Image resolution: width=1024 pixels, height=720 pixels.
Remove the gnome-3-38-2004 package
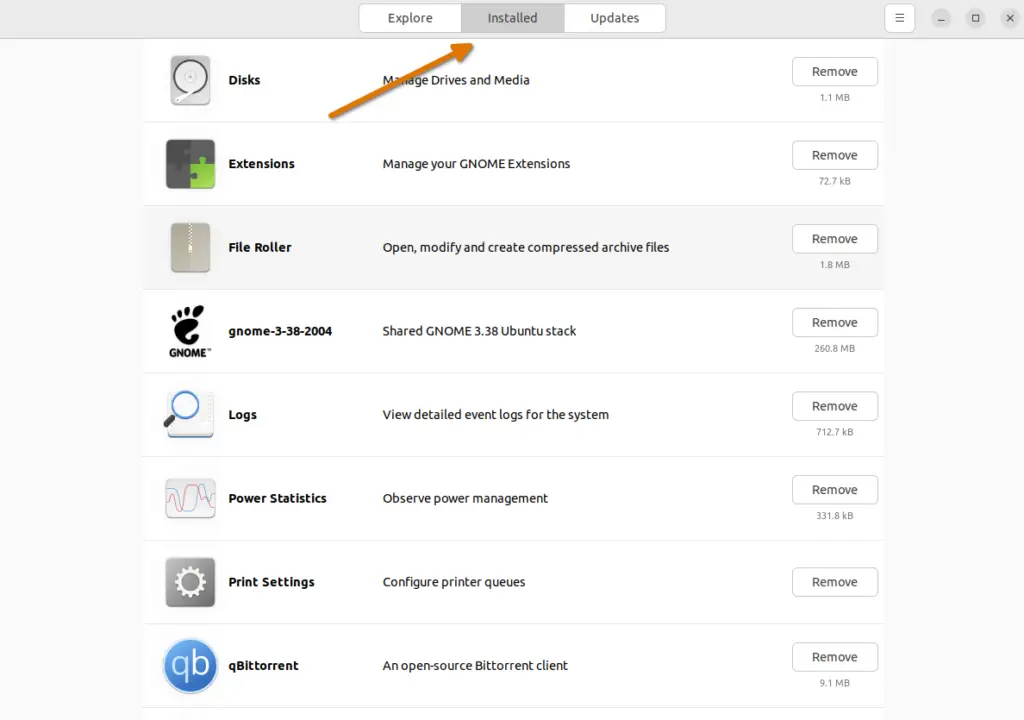(835, 322)
